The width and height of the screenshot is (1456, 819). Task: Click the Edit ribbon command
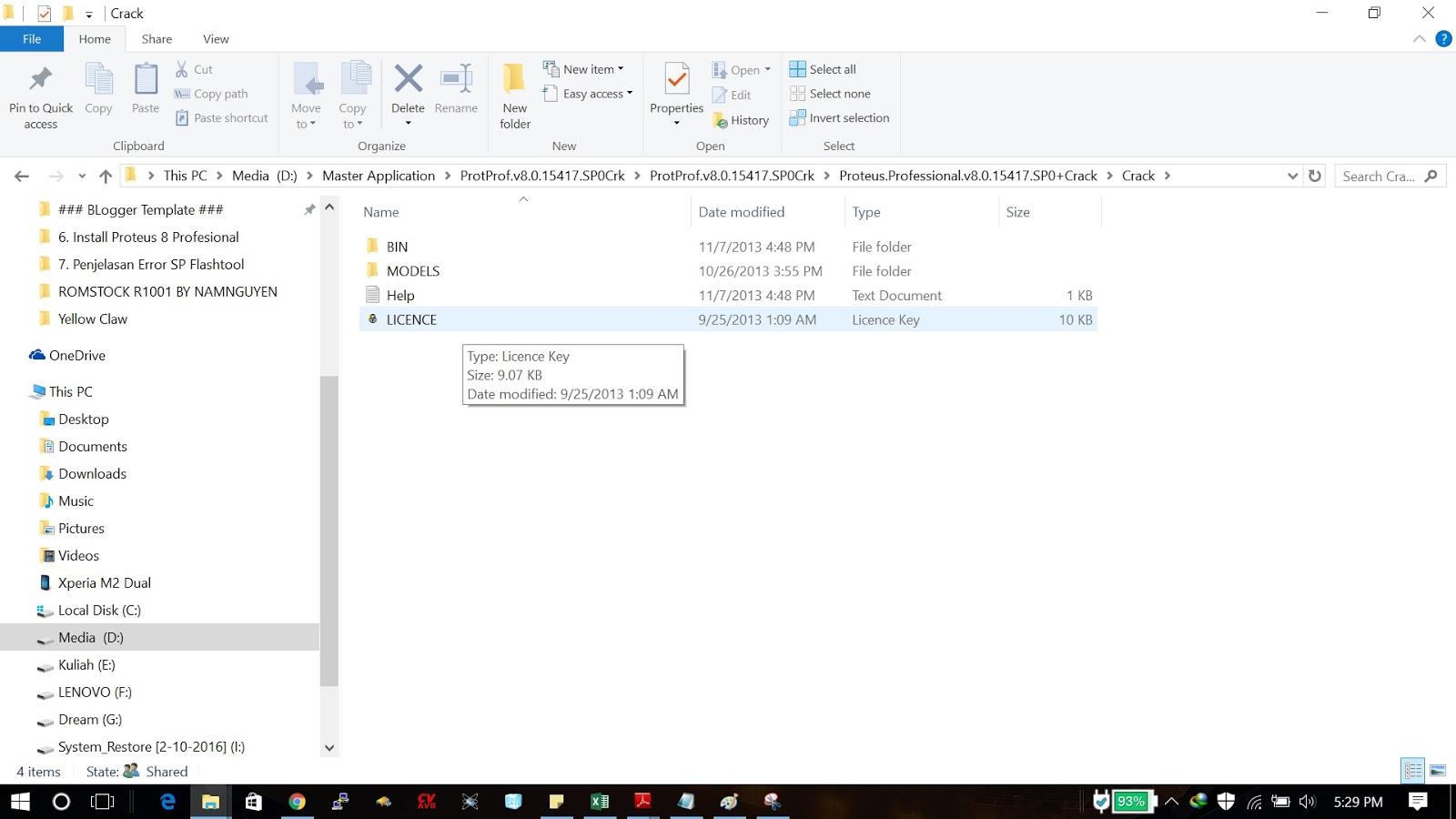[x=732, y=95]
